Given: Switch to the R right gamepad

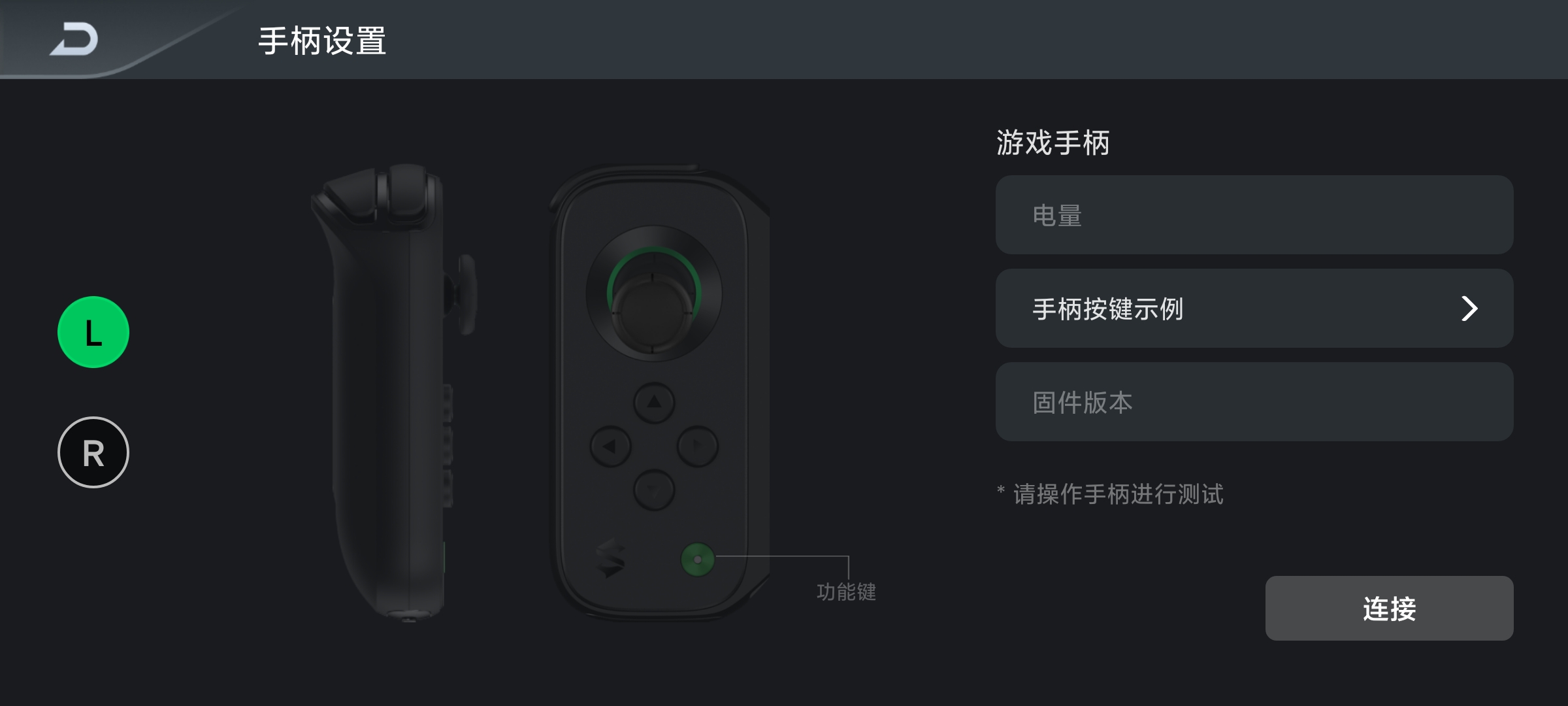Looking at the screenshot, I should click(x=93, y=452).
